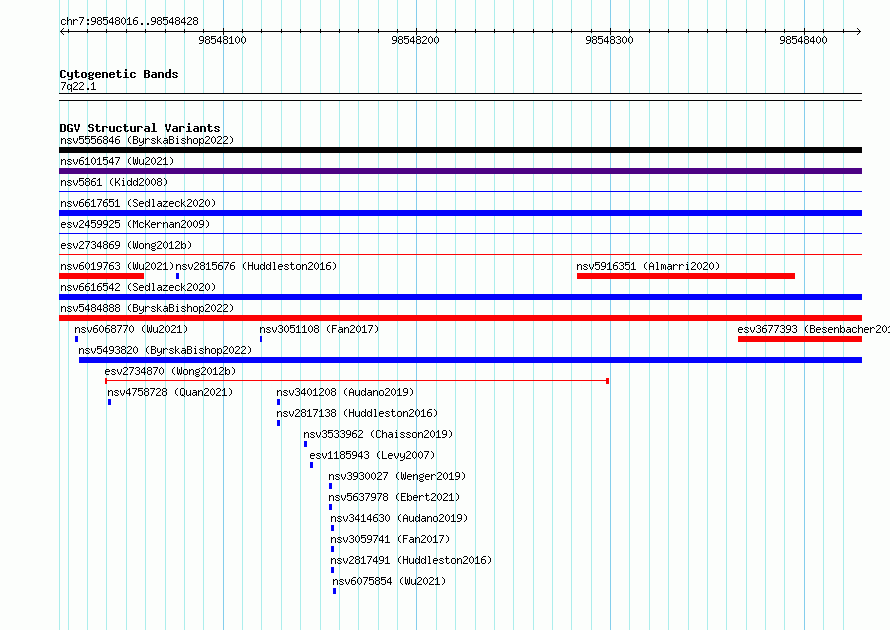The width and height of the screenshot is (890, 630).
Task: Open the nsv6068770 (Wu2021) label
Action: tap(131, 329)
